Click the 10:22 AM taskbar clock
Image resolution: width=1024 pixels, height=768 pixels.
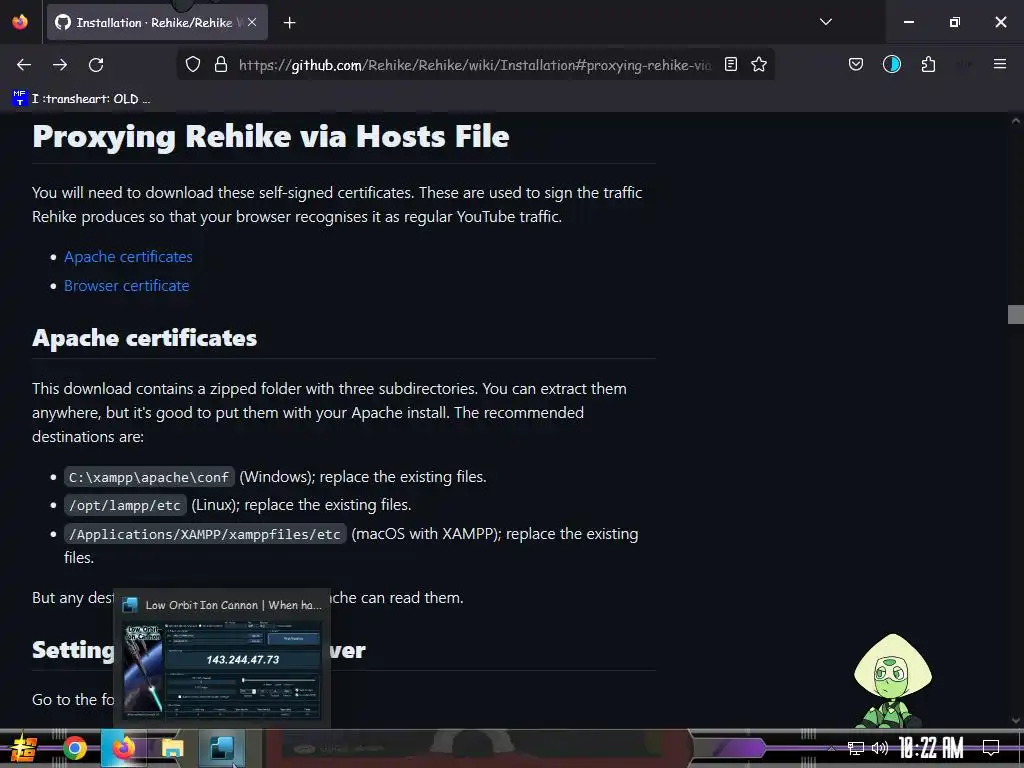tap(931, 748)
